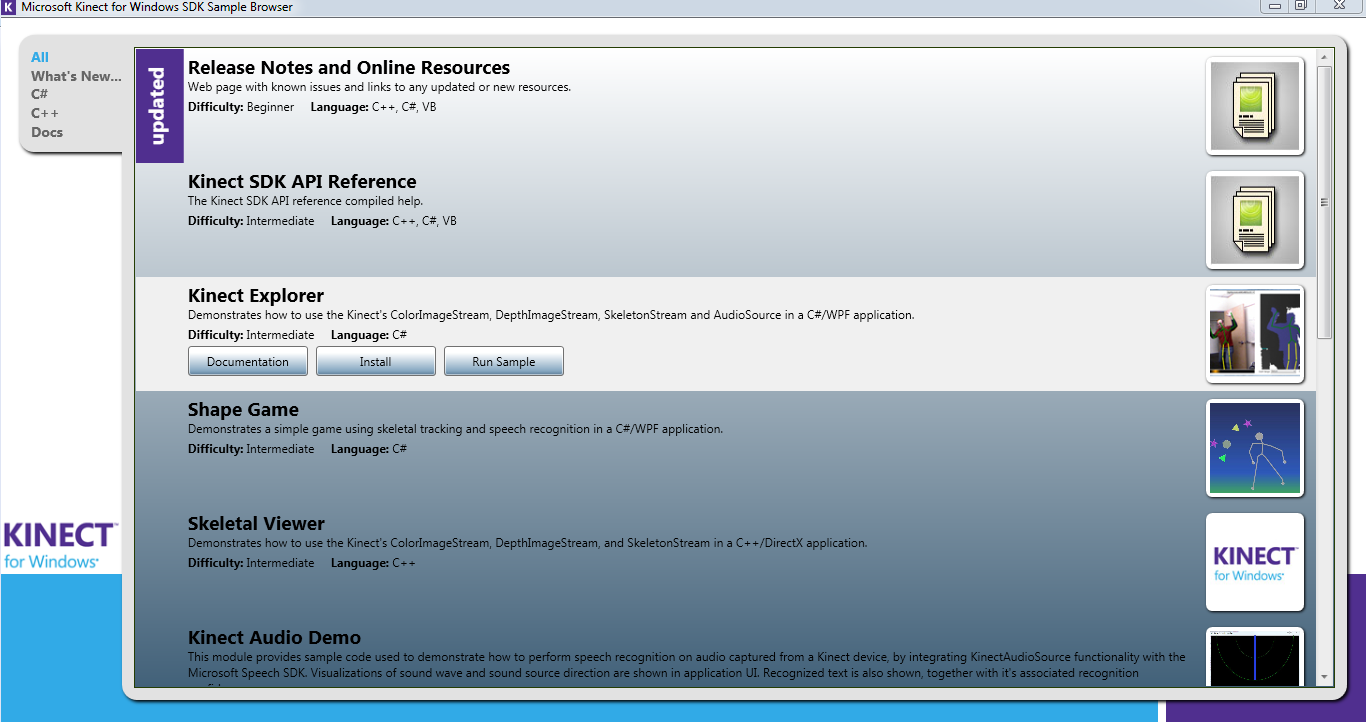Select the Release Notes and Online Resources title

tap(349, 68)
